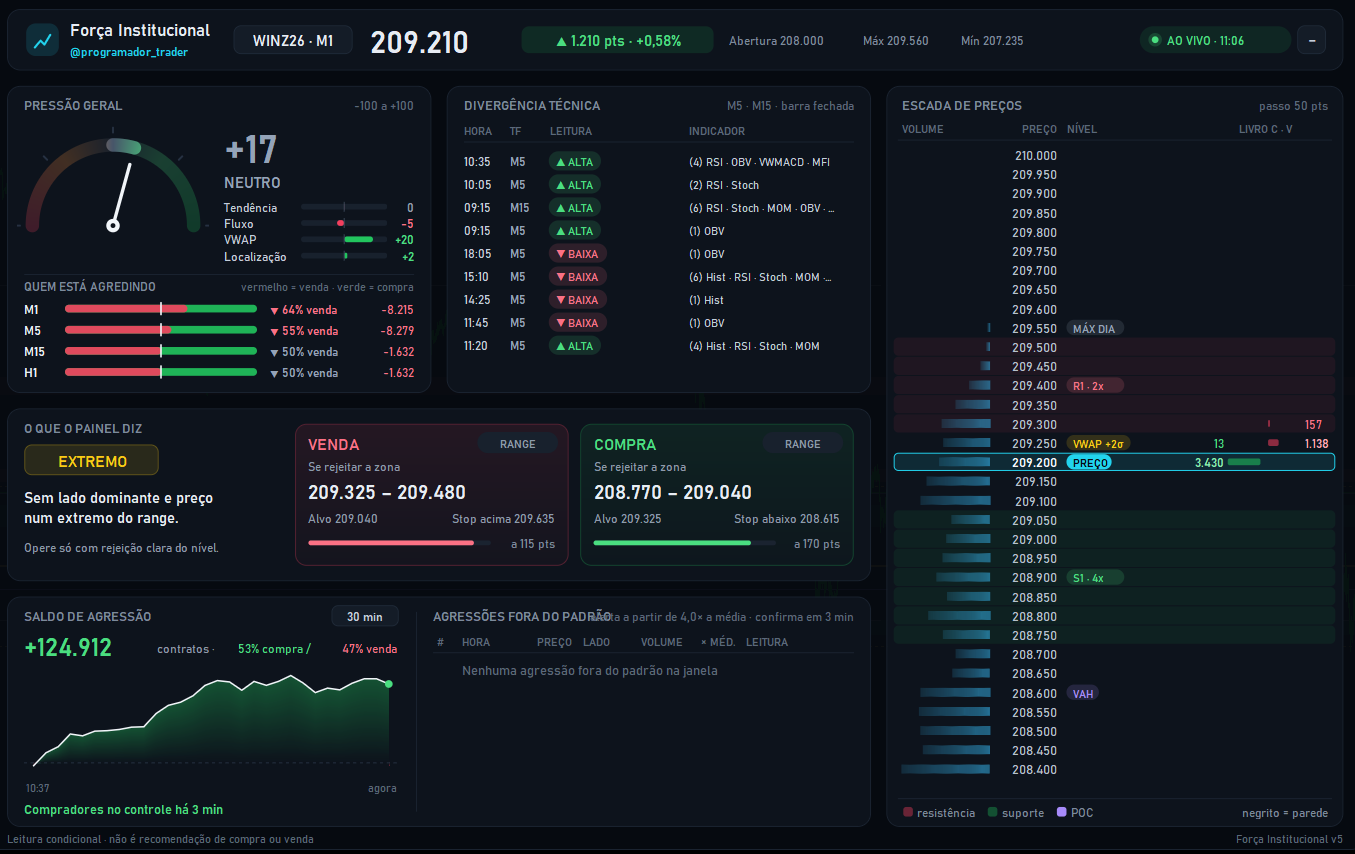Click the highlighted 209.200 PREÇO ladder row

tap(1114, 462)
